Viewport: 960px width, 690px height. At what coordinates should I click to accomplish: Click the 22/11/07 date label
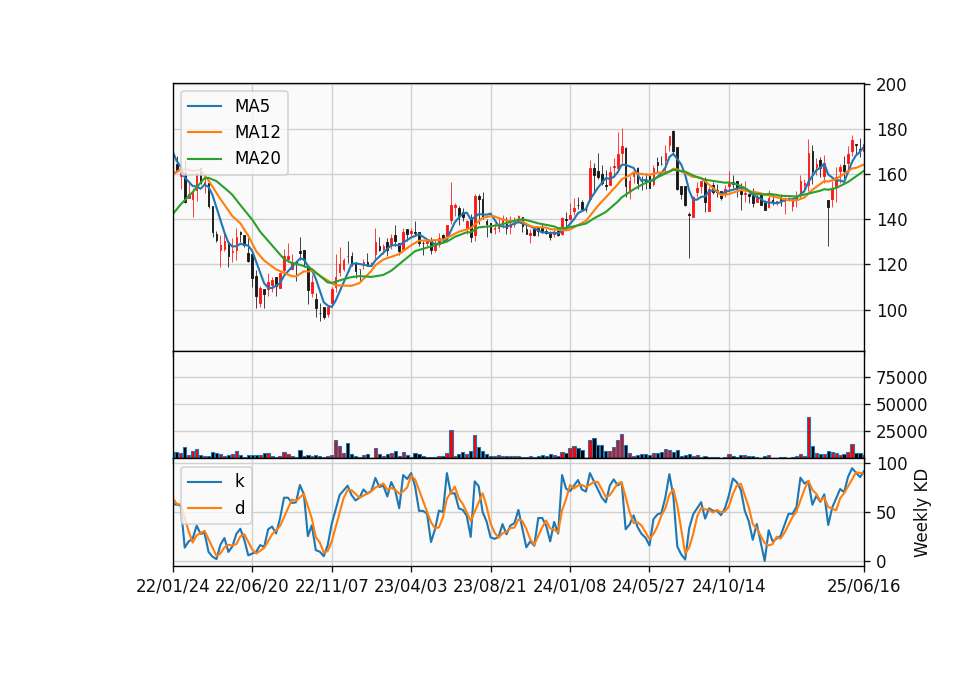coord(332,586)
